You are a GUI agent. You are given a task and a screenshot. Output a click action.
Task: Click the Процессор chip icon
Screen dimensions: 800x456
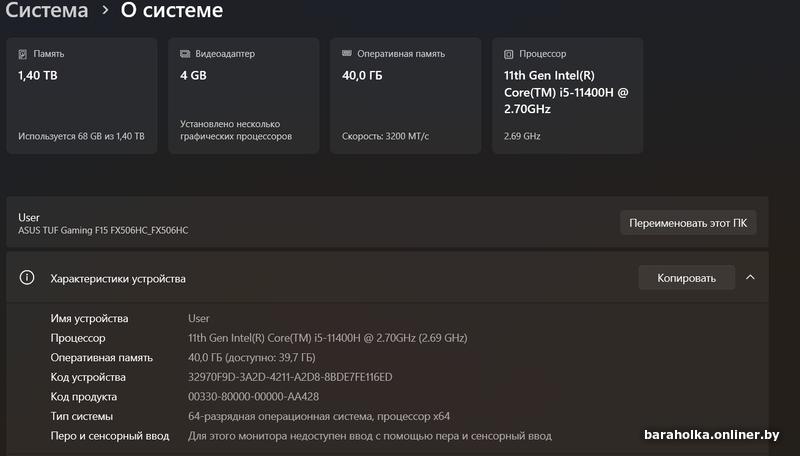[509, 54]
